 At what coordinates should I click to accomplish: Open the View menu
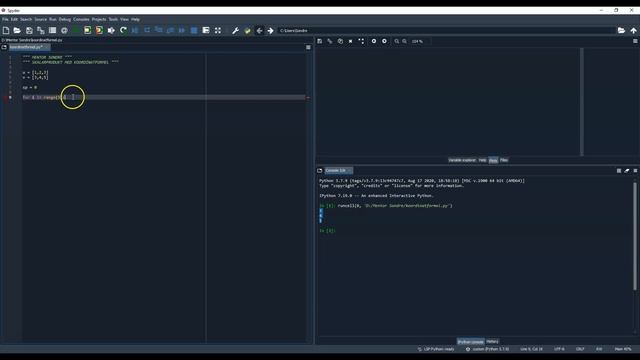[x=124, y=19]
